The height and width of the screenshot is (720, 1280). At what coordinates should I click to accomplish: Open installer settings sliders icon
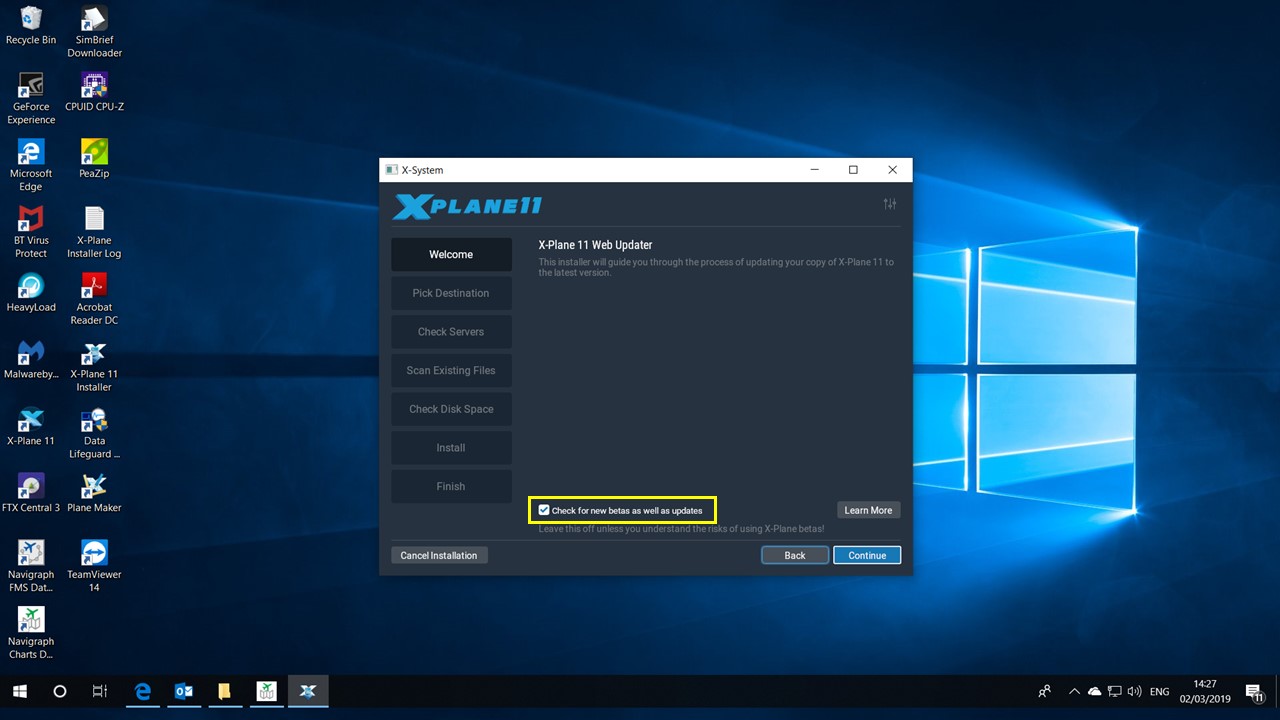point(889,204)
